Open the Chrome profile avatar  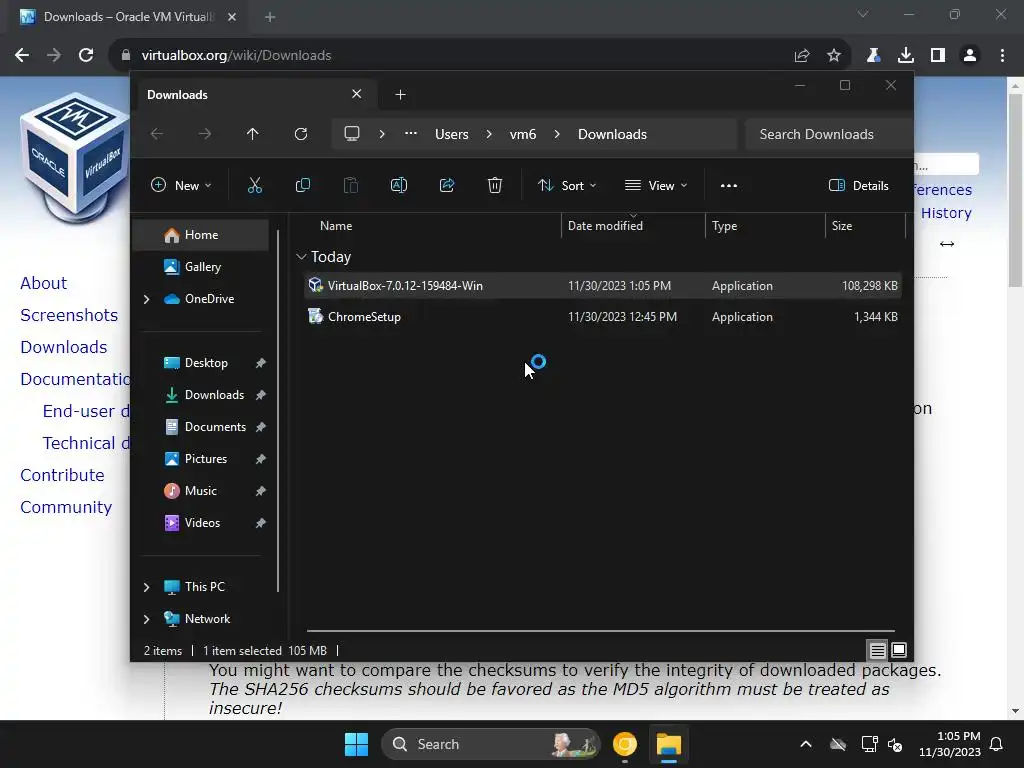click(x=970, y=56)
